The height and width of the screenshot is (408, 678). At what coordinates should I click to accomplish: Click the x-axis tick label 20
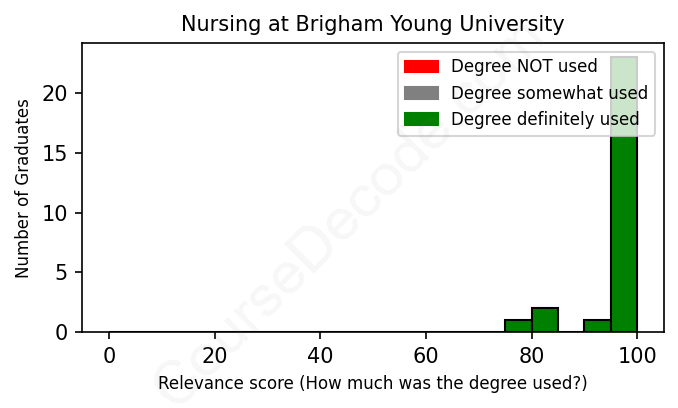pos(214,355)
